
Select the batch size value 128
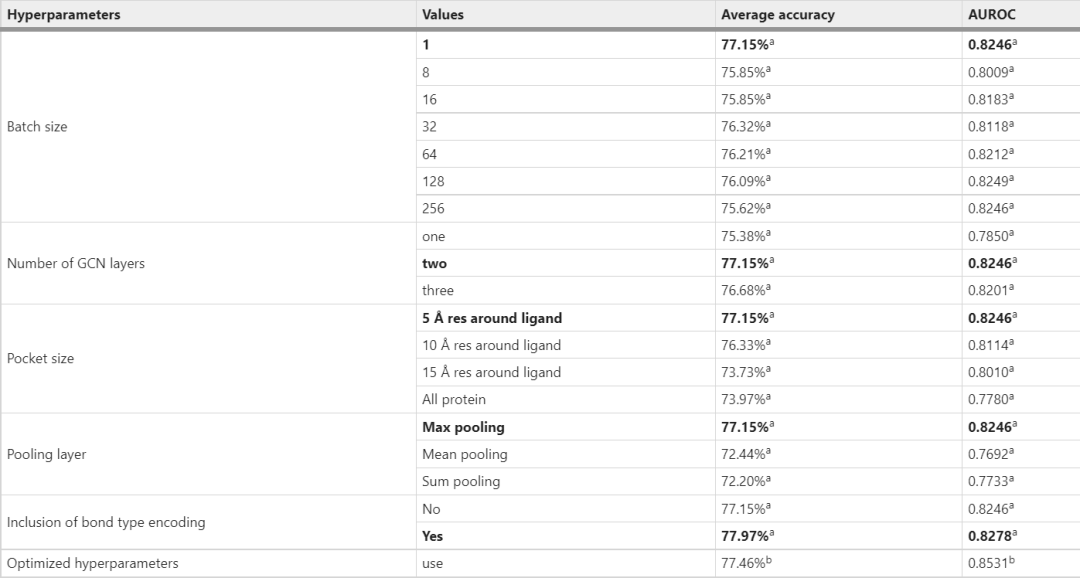point(433,181)
